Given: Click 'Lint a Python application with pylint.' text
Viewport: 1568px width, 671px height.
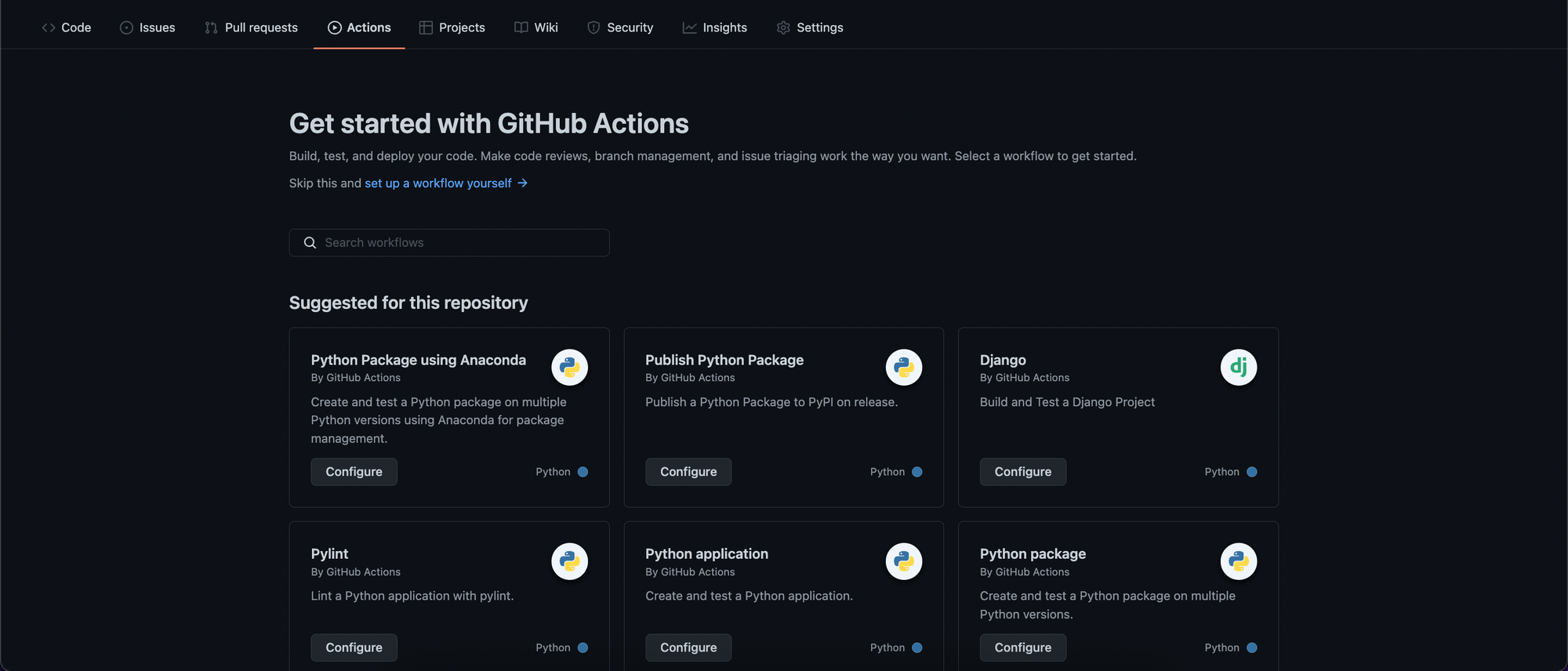Looking at the screenshot, I should [x=412, y=596].
